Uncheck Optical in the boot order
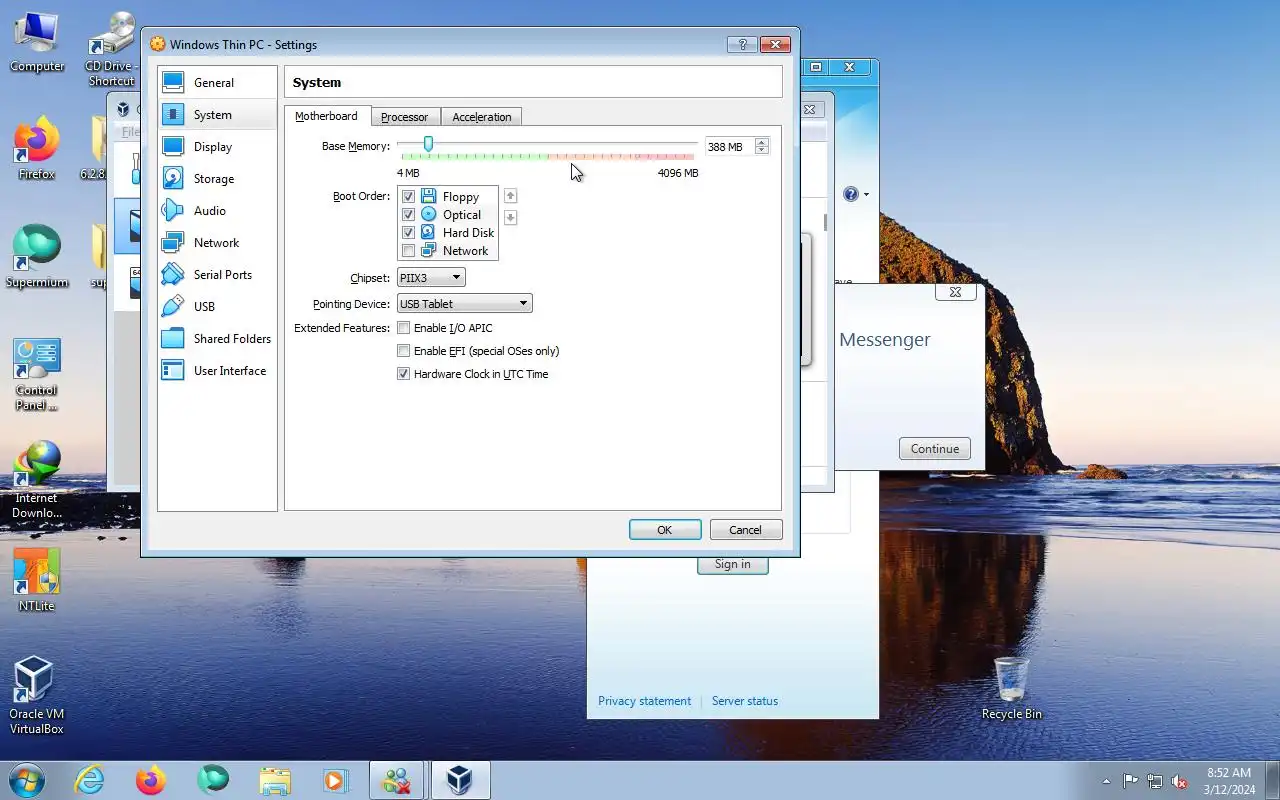 pyautogui.click(x=408, y=215)
